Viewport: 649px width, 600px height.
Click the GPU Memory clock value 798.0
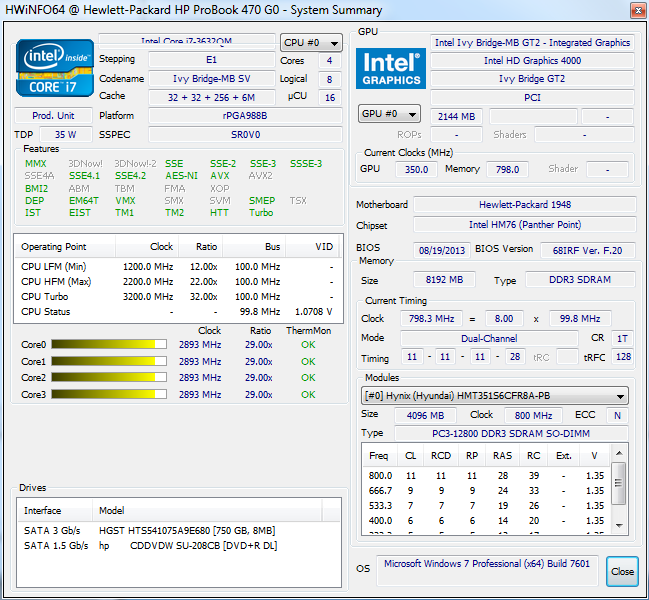[x=507, y=169]
